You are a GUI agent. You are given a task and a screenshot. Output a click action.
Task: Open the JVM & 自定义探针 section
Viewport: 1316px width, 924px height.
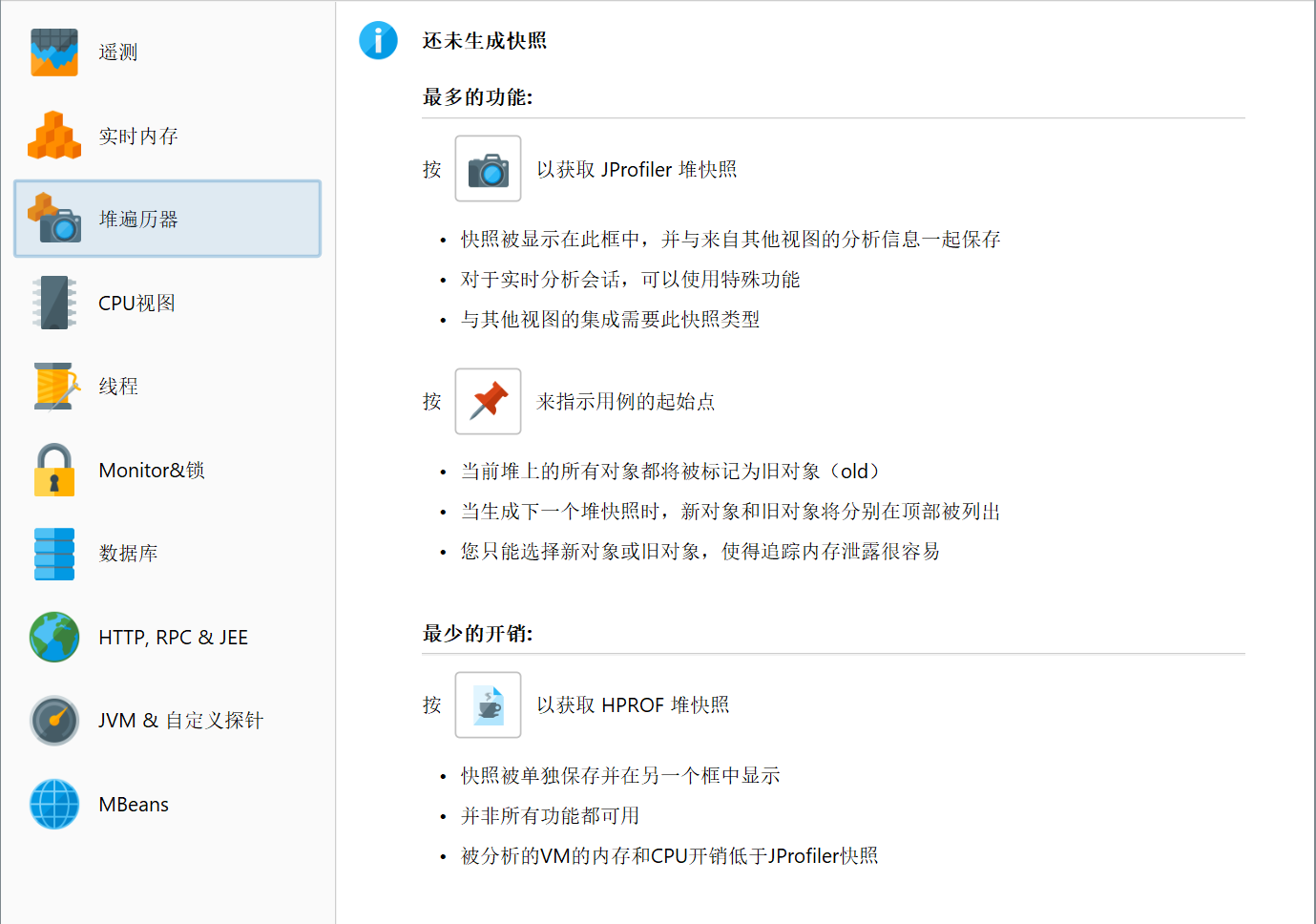tap(167, 720)
